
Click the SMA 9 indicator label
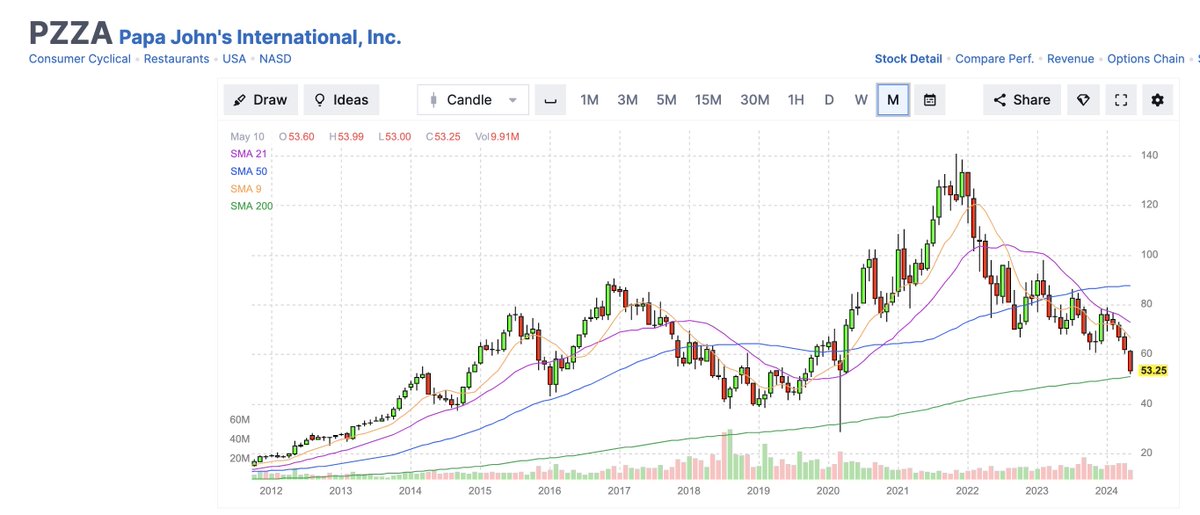click(245, 189)
